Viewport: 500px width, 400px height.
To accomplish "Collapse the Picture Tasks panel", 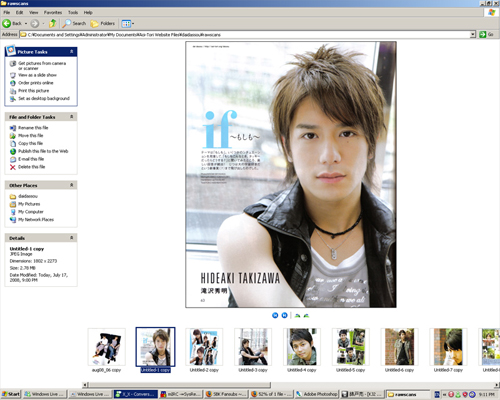I will tap(71, 52).
